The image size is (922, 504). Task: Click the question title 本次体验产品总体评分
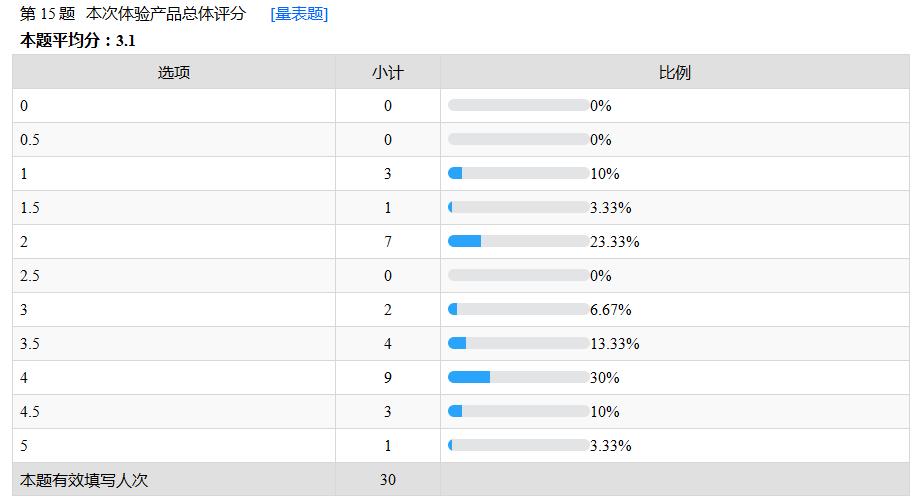[x=166, y=14]
